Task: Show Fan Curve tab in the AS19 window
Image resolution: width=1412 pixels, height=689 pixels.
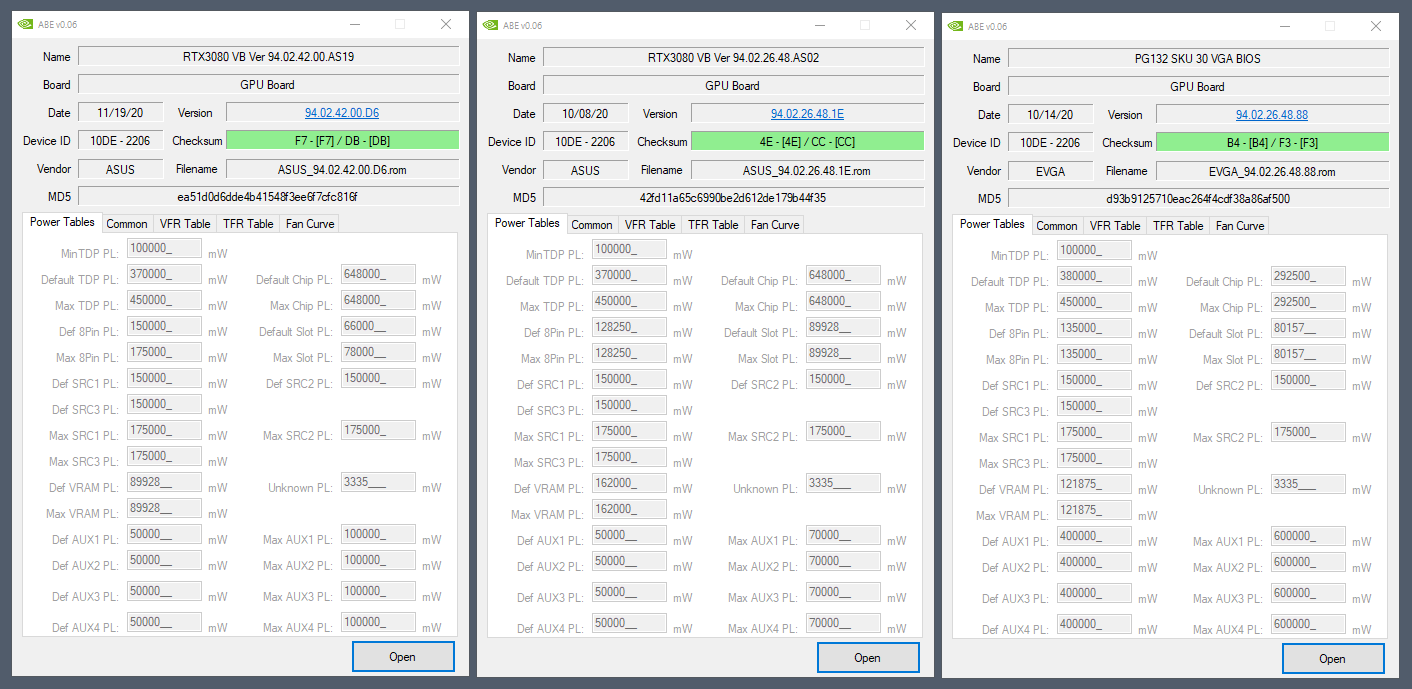Action: (310, 224)
